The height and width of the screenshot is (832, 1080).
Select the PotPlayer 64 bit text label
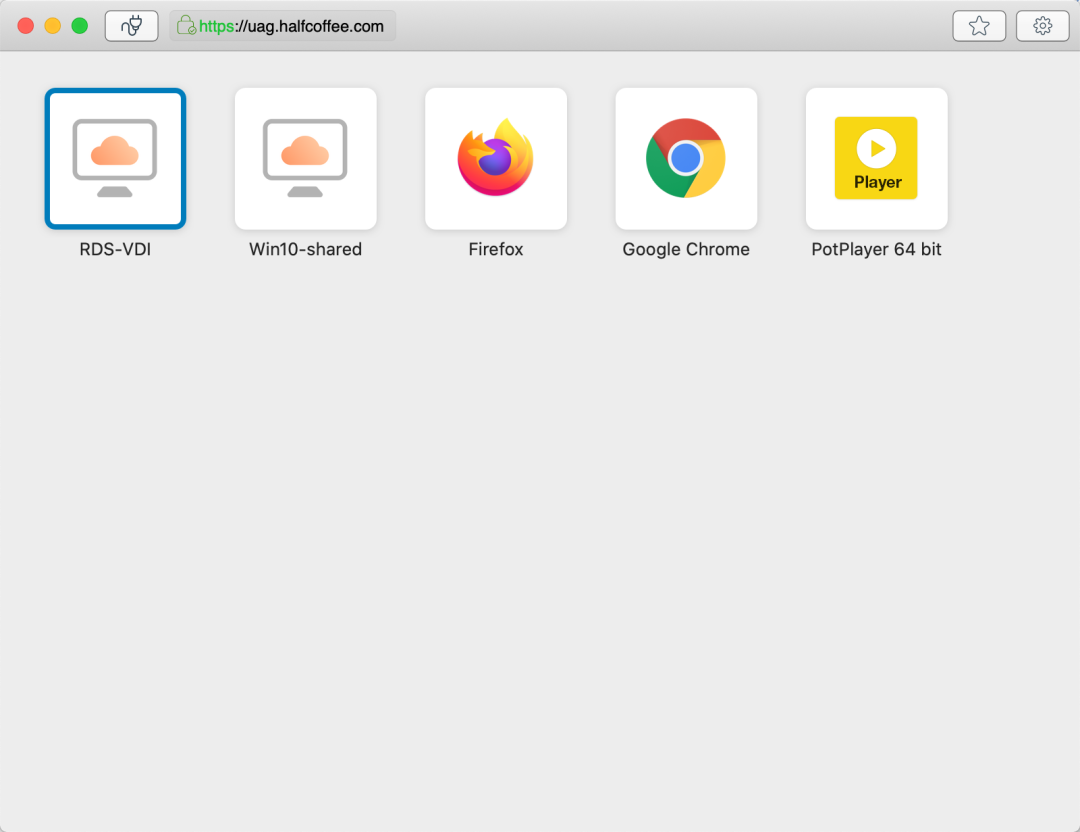tap(876, 249)
